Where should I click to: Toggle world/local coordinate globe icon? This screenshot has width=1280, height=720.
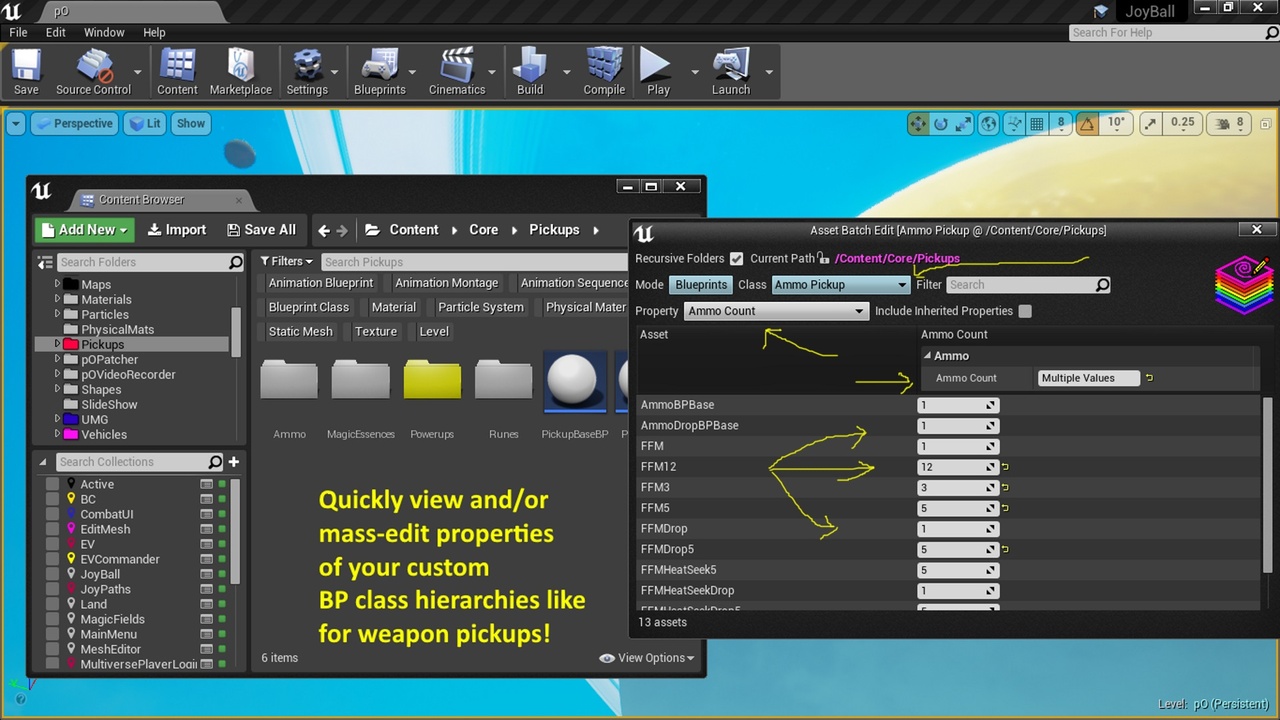point(989,124)
